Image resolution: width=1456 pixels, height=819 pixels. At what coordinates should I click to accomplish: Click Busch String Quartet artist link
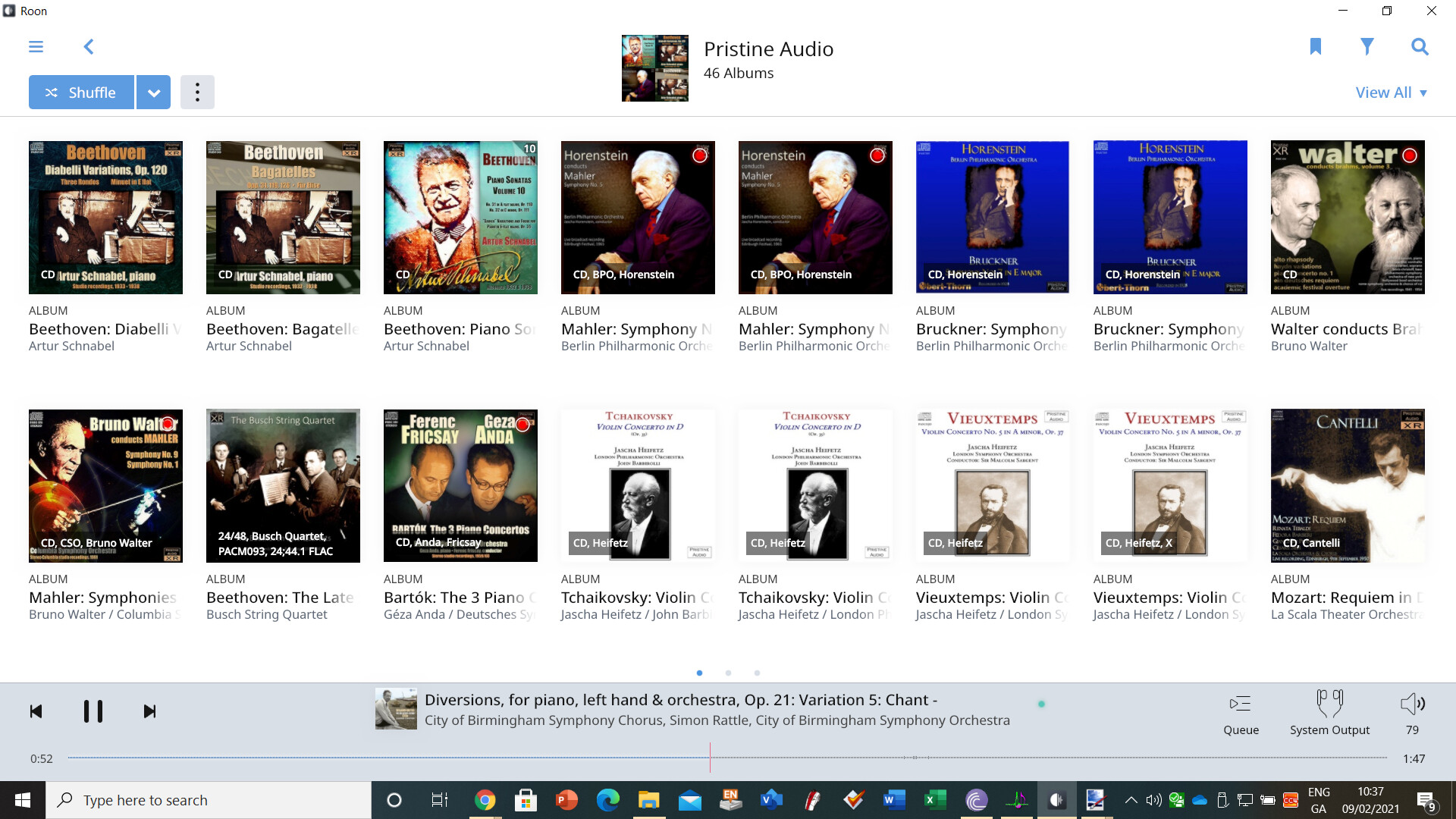tap(267, 615)
